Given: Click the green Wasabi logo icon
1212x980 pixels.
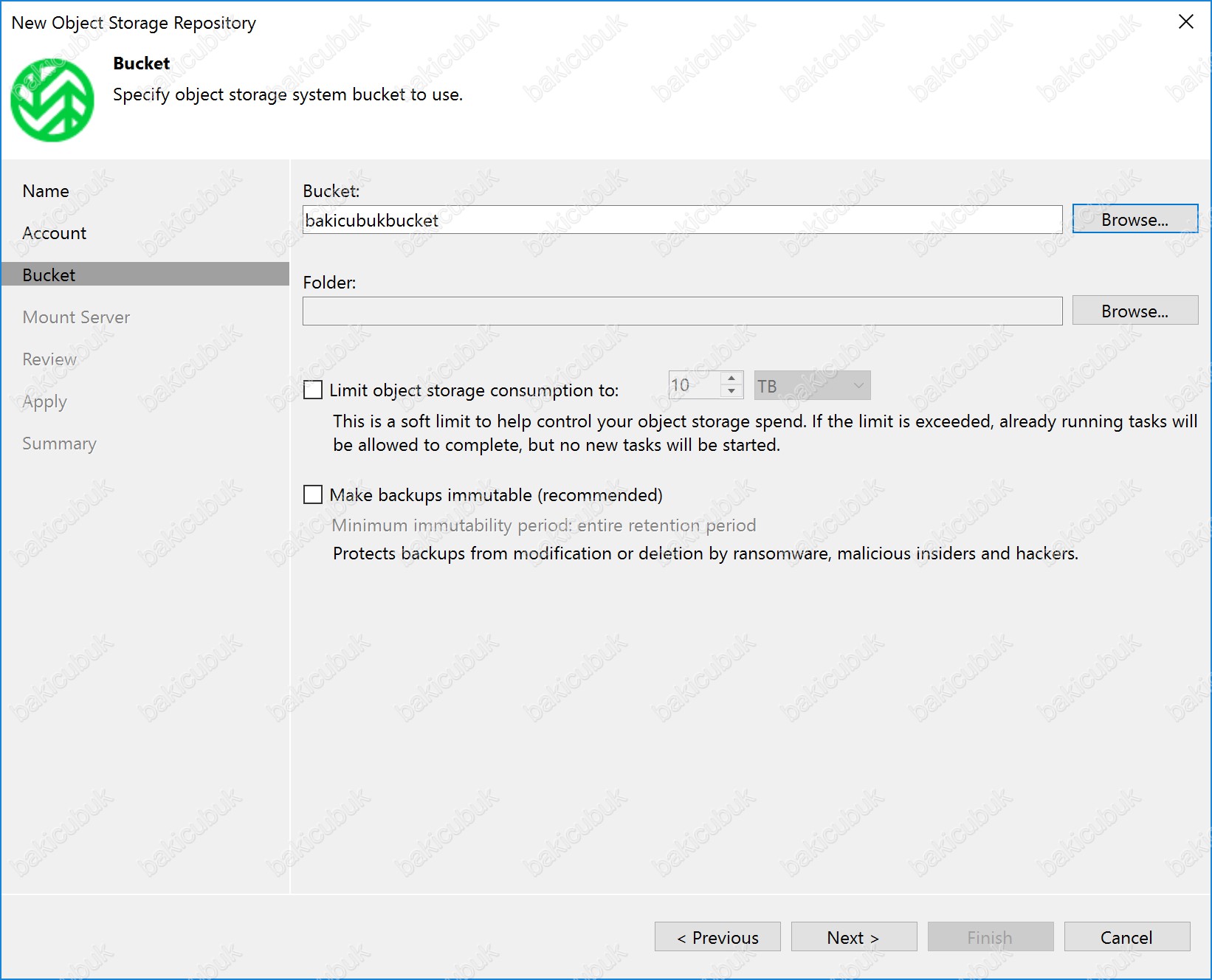Looking at the screenshot, I should 52,100.
